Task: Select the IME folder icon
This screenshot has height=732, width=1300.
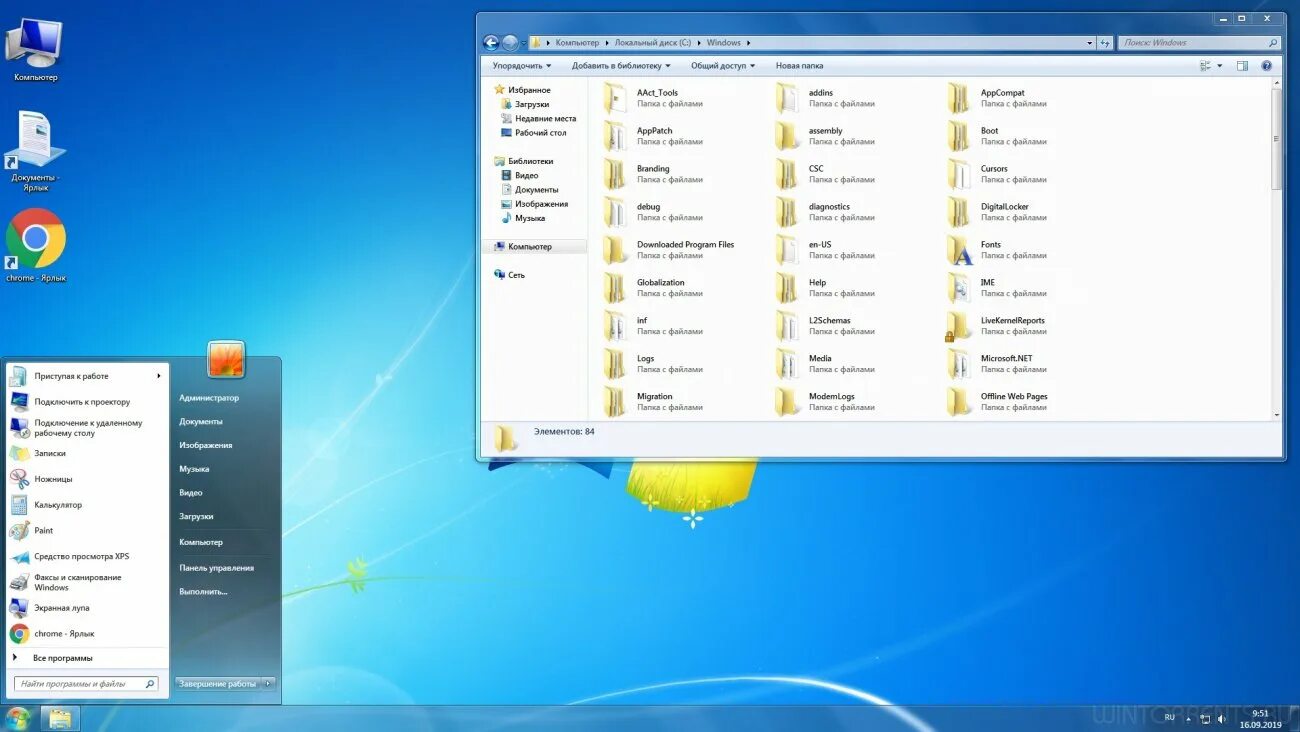Action: click(x=959, y=288)
